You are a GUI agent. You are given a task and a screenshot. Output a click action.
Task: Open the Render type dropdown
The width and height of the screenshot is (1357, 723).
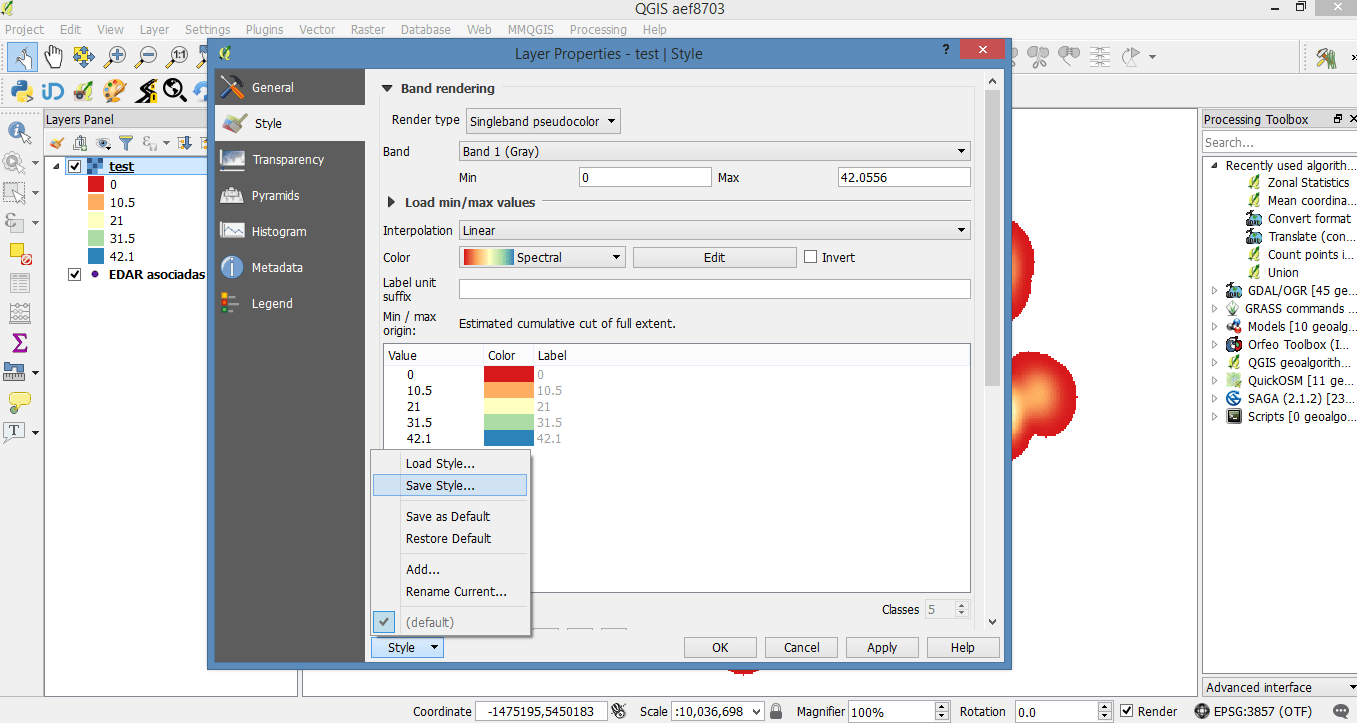(543, 120)
